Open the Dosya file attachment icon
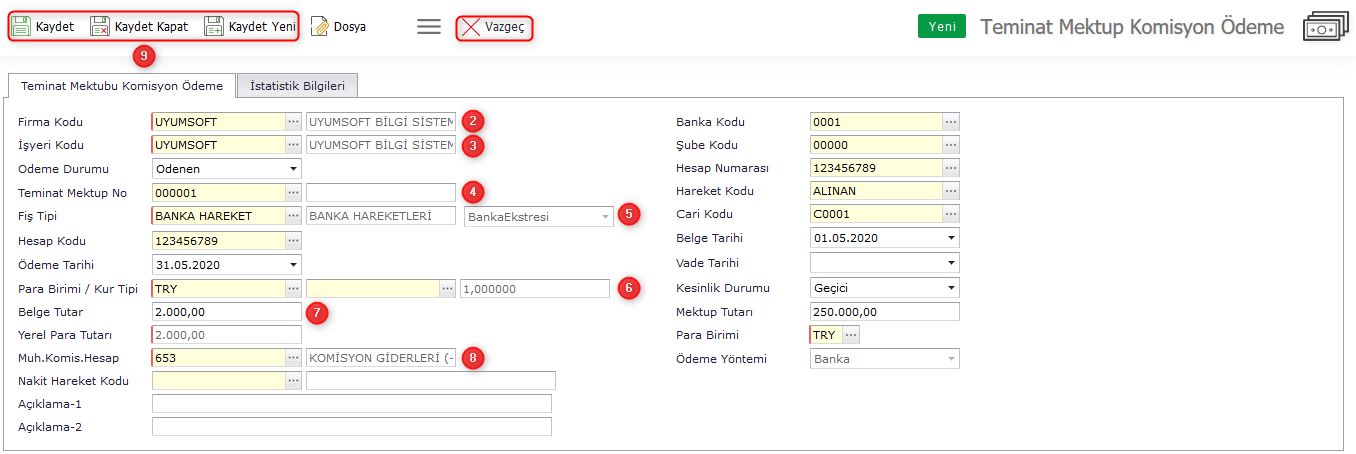Image resolution: width=1356 pixels, height=454 pixels. (320, 27)
